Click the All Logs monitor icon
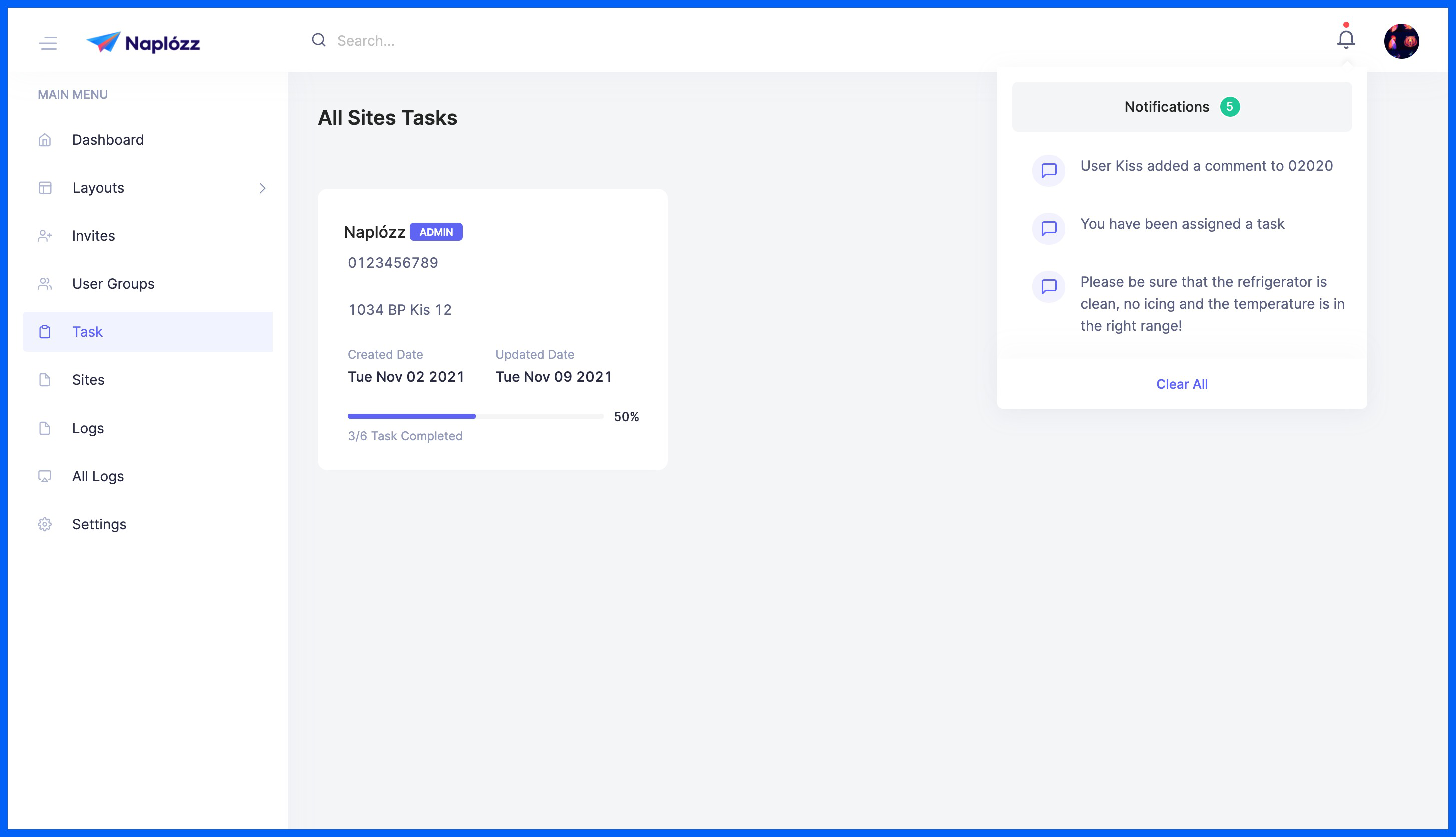 pos(45,476)
